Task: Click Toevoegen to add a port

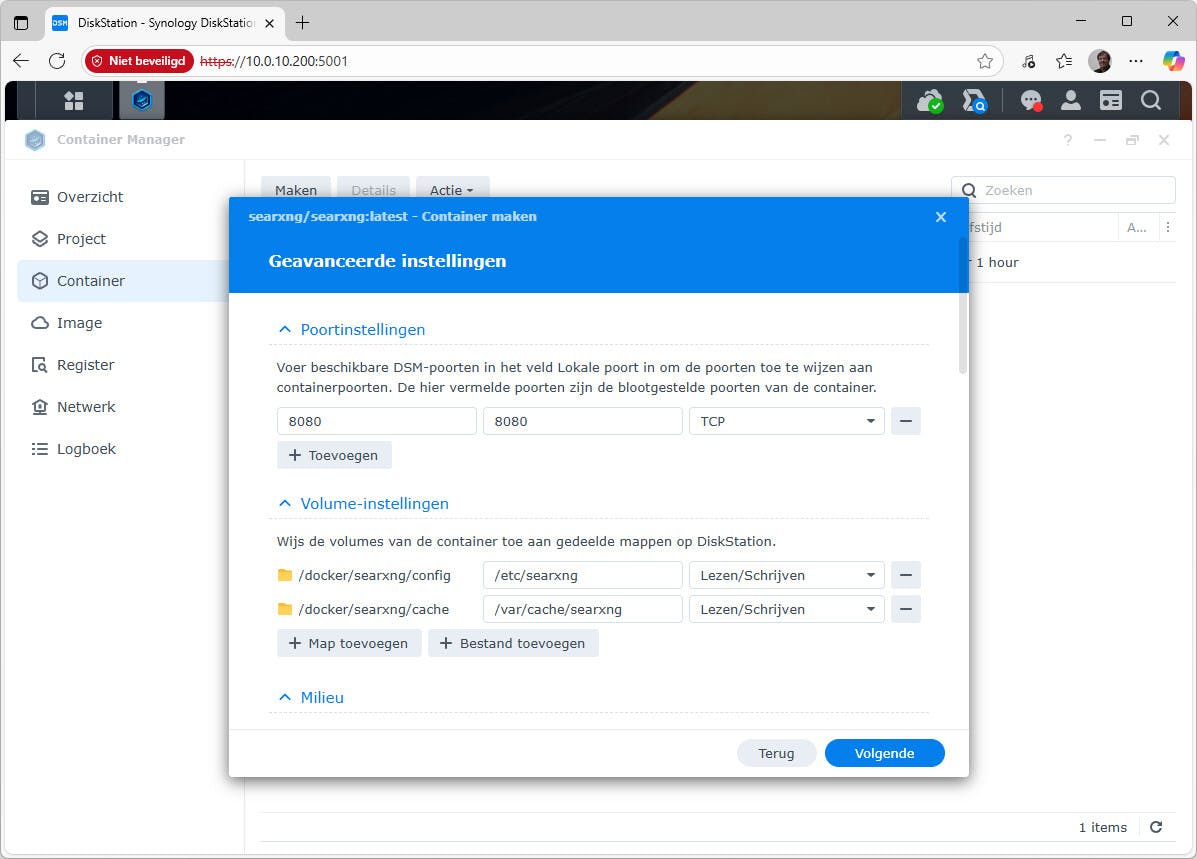Action: tap(334, 455)
